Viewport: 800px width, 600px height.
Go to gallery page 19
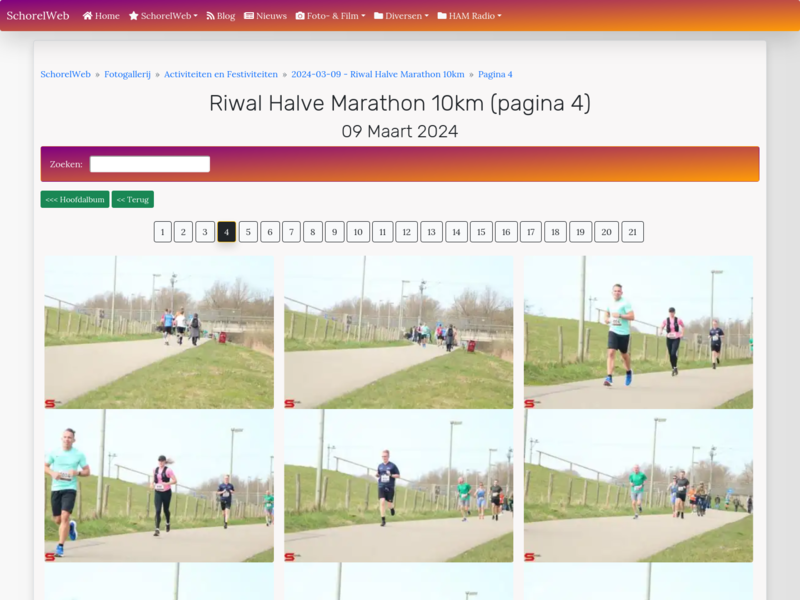(x=581, y=232)
